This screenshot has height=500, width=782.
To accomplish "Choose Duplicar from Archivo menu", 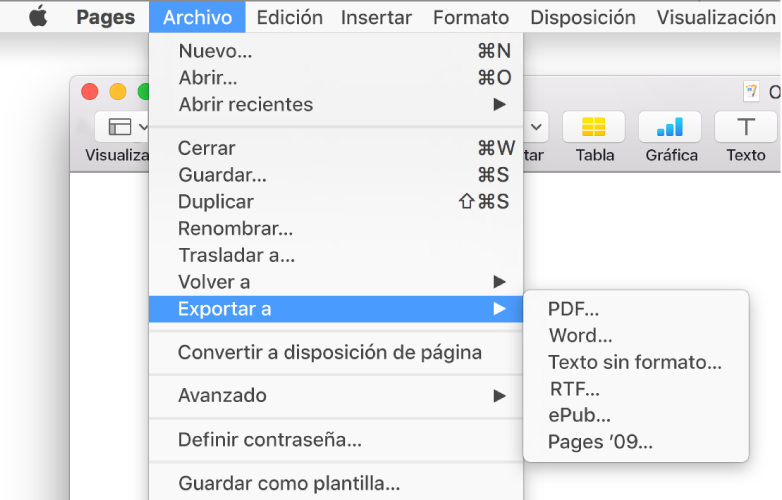I will (x=215, y=201).
